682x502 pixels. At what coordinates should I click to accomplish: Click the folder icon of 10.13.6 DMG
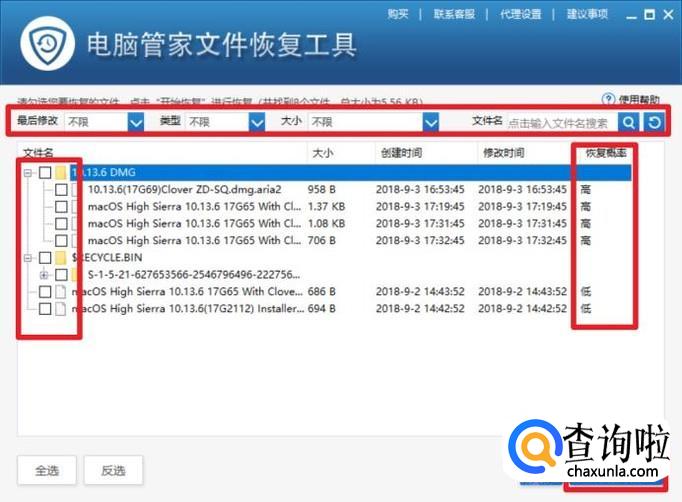point(61,173)
